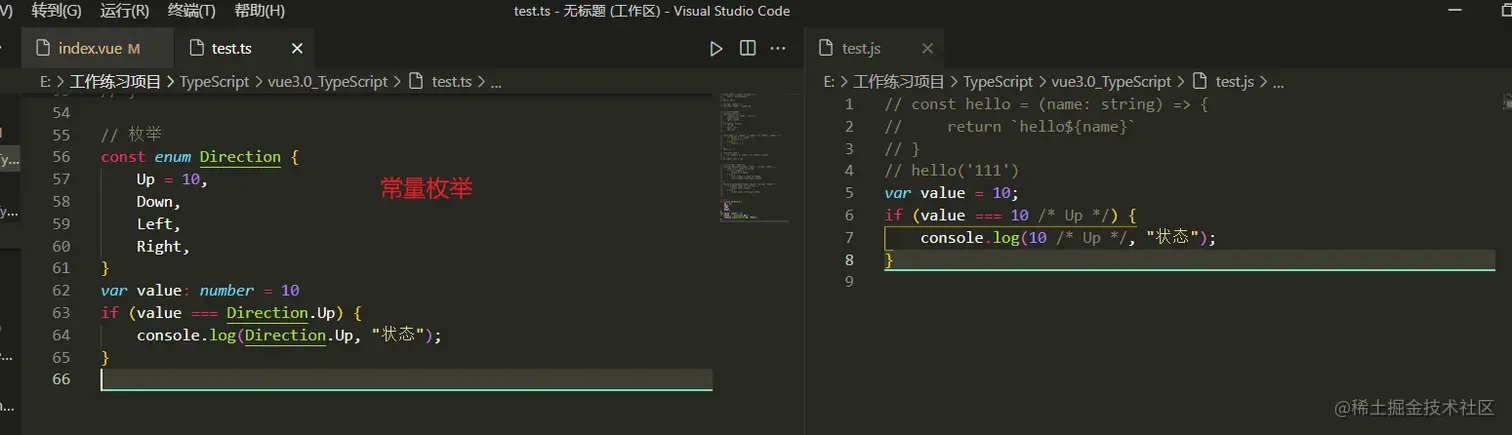Click the if condition line in test.js

point(1011,215)
